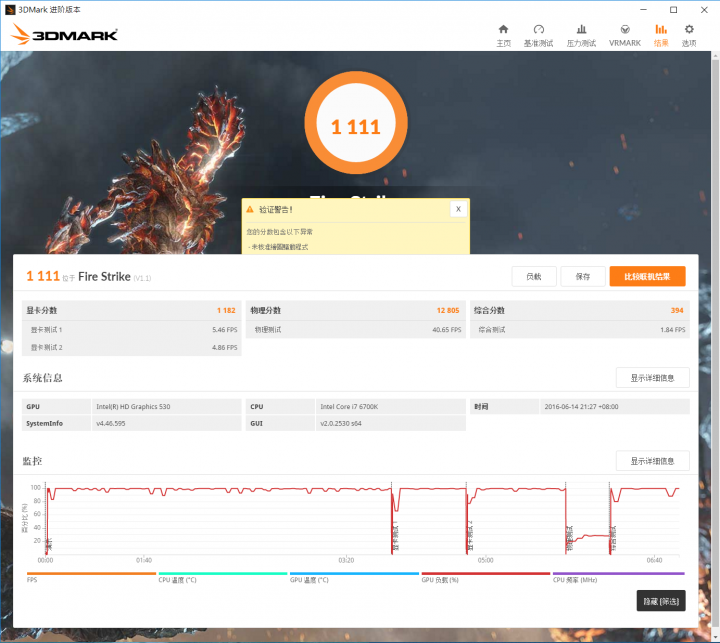This screenshot has width=720, height=643.
Task: Click the Intel Core i7 6700K value
Action: [349, 407]
